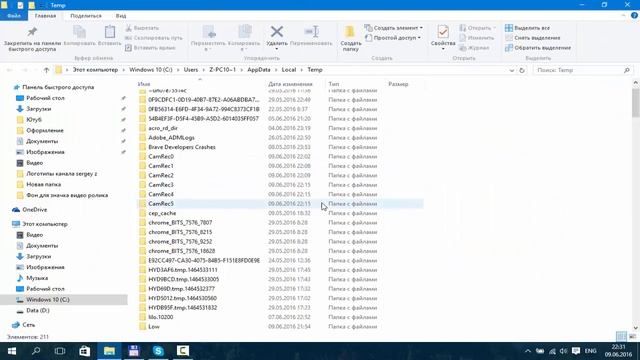Select OneDrive in the navigation pane
The image size is (640, 360).
35,209
